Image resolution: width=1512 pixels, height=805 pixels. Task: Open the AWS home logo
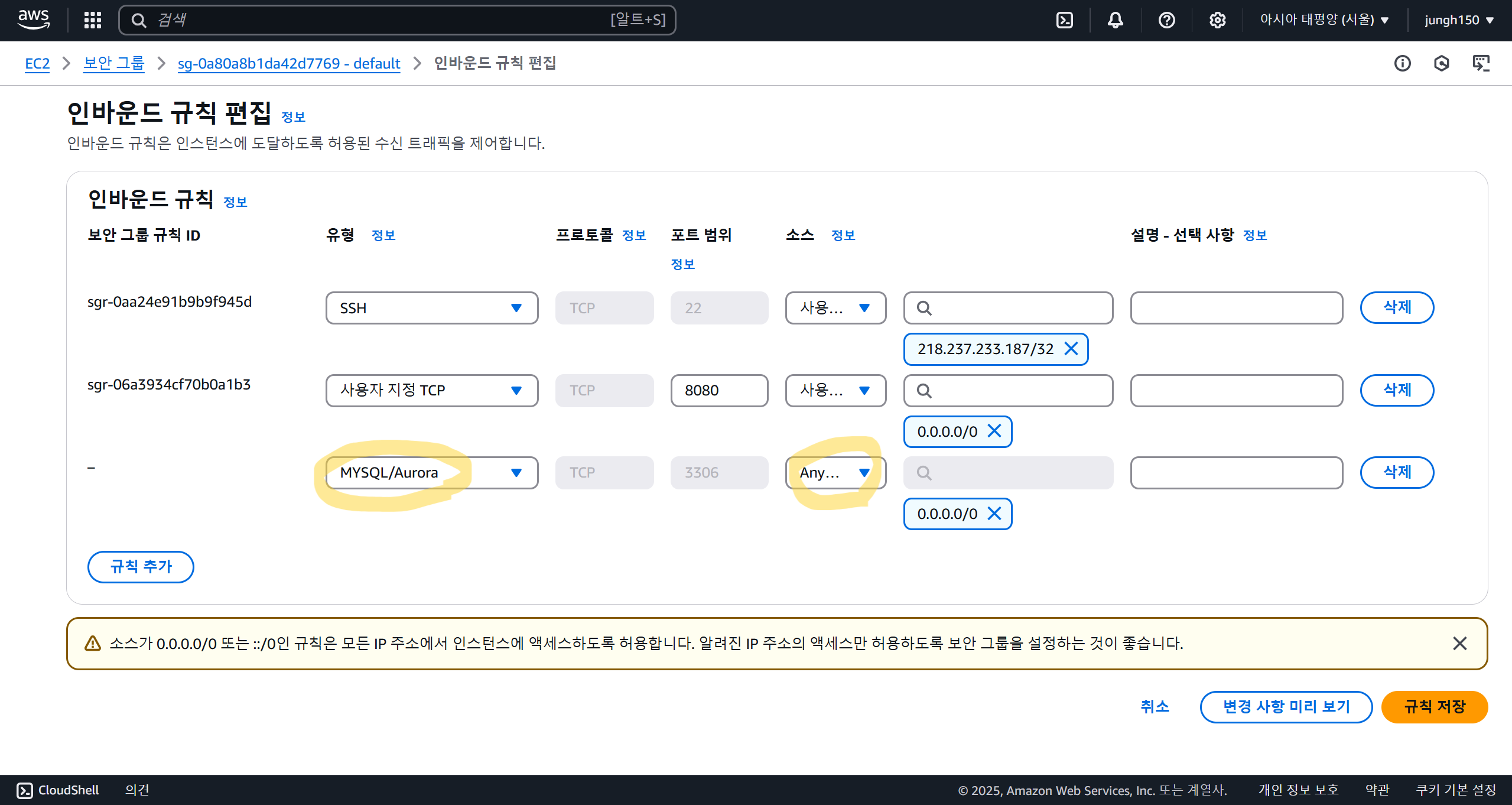click(34, 20)
